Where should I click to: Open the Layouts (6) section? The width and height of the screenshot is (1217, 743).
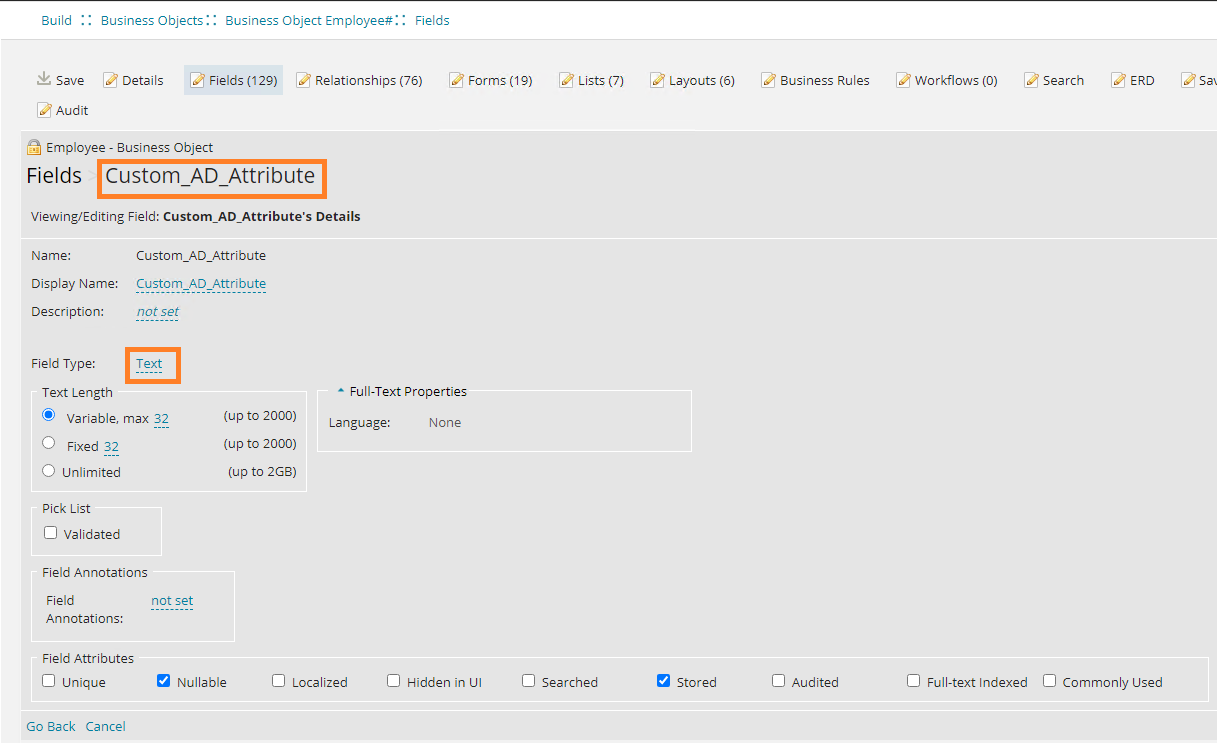(x=692, y=79)
